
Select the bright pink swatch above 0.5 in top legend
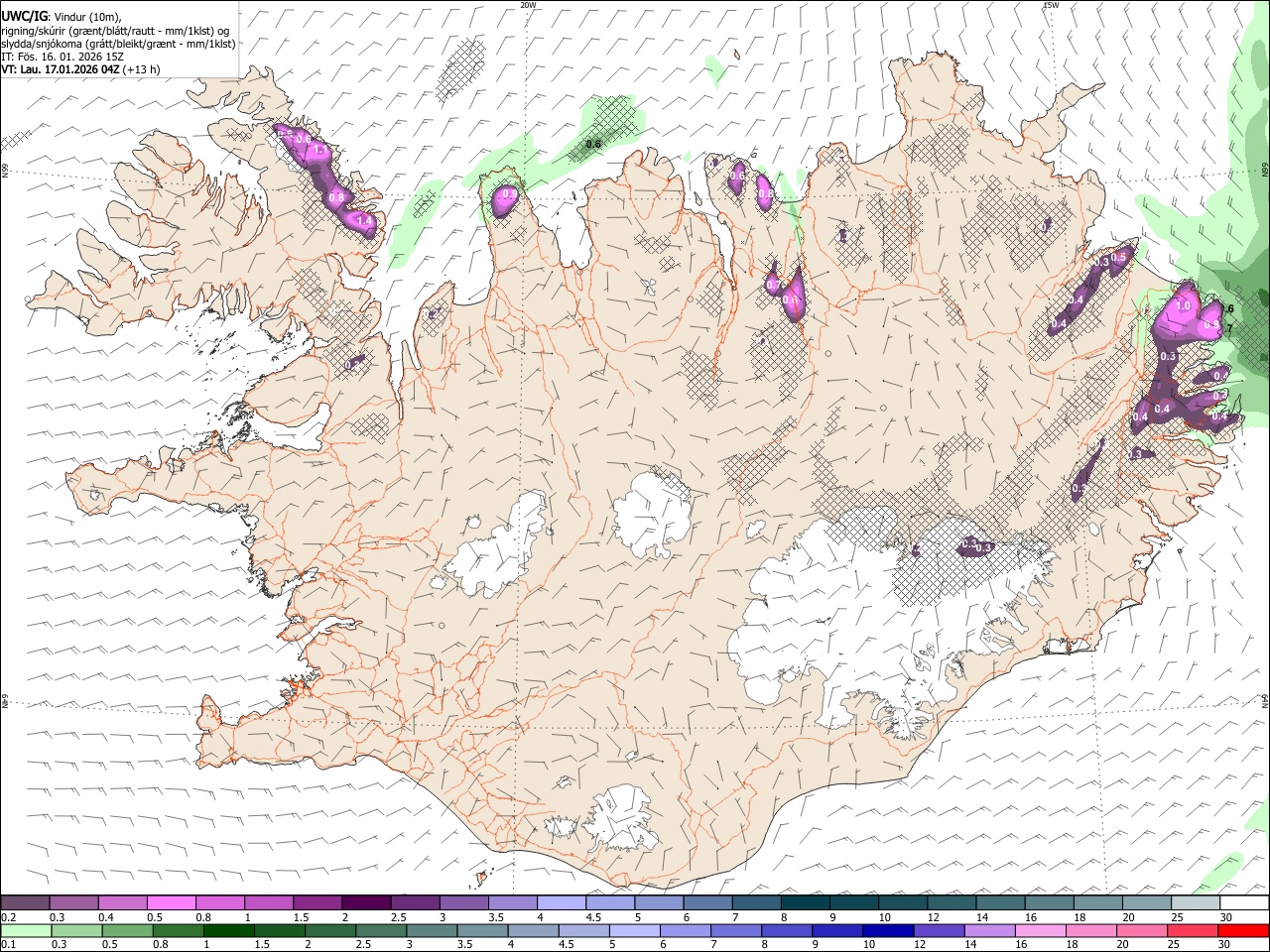pos(172,903)
